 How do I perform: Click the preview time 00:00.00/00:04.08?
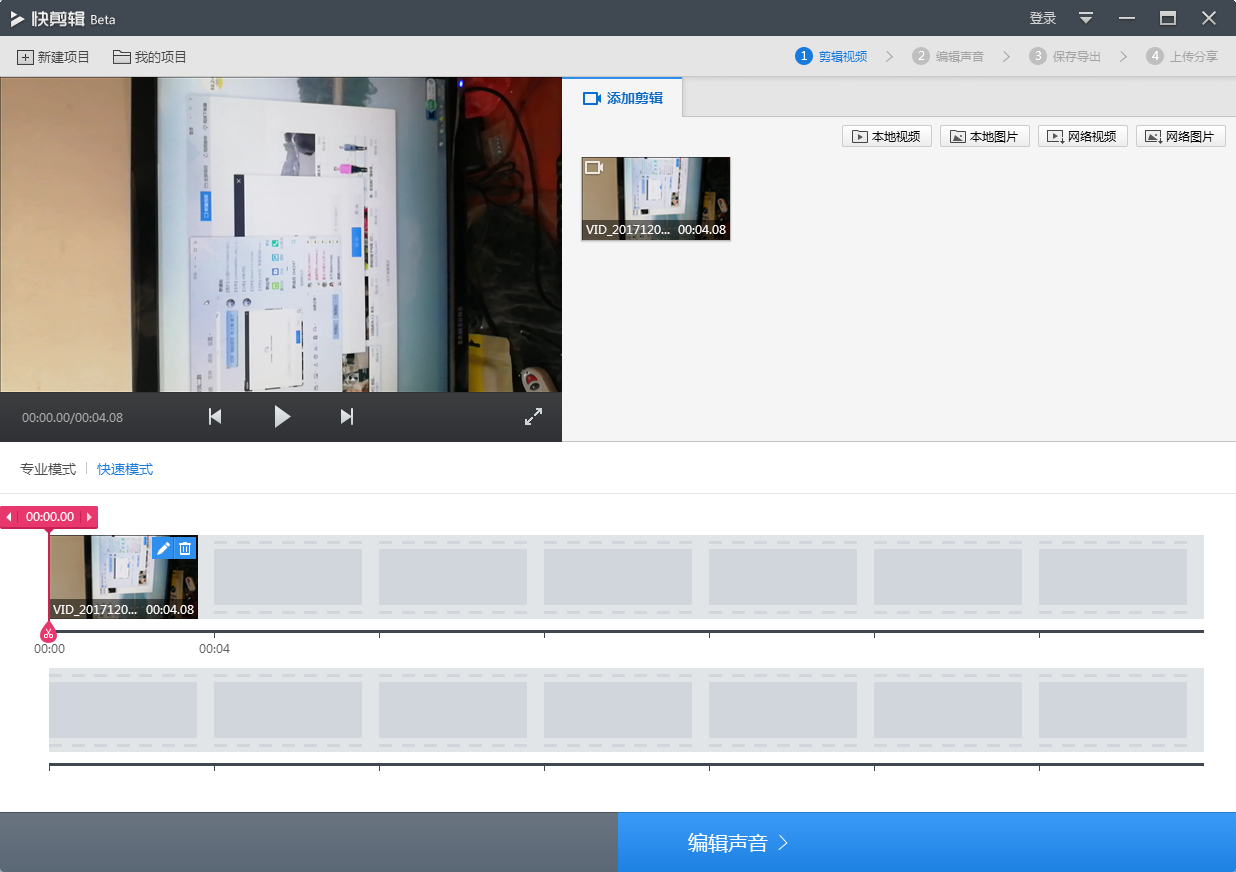click(x=73, y=417)
